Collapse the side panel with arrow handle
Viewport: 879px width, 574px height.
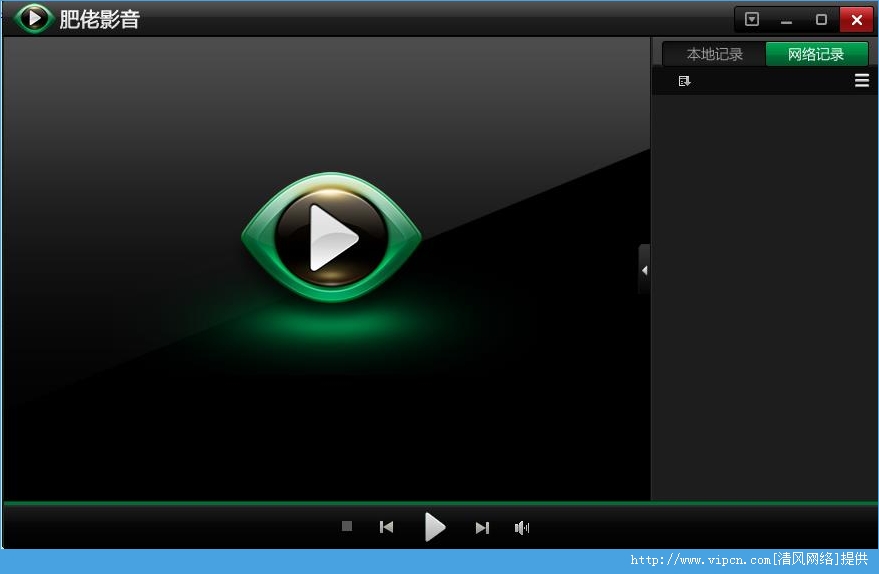[x=645, y=270]
